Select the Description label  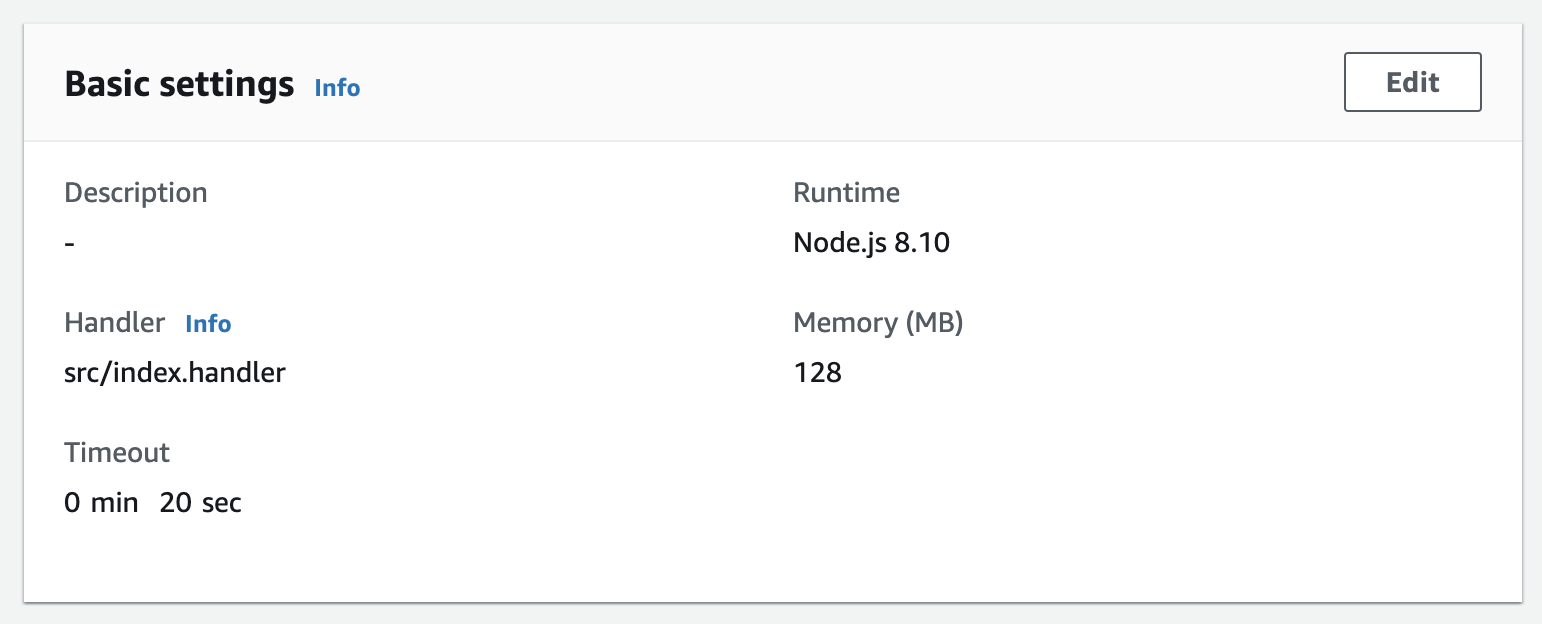click(x=136, y=192)
